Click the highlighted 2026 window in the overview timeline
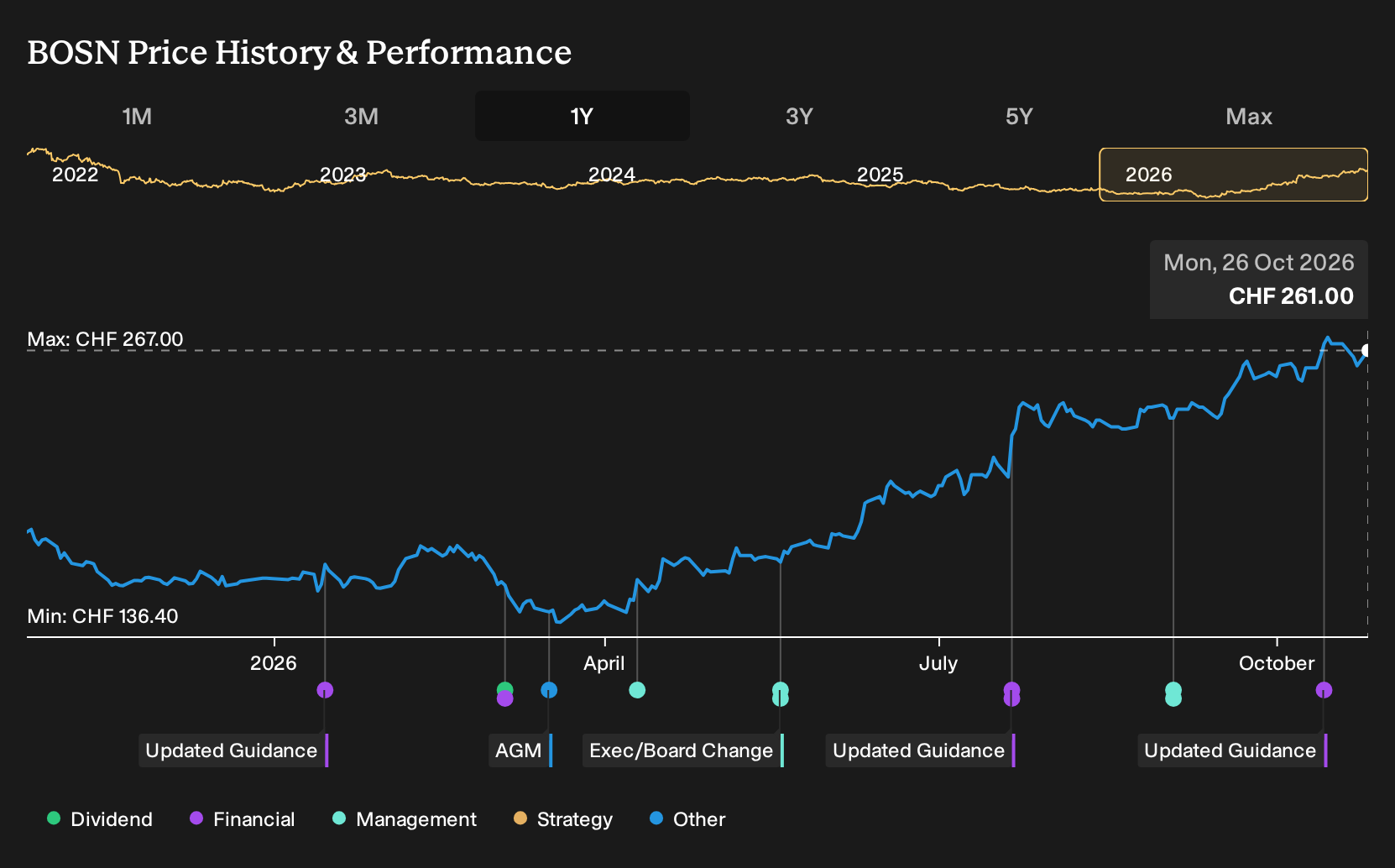 (x=1234, y=175)
